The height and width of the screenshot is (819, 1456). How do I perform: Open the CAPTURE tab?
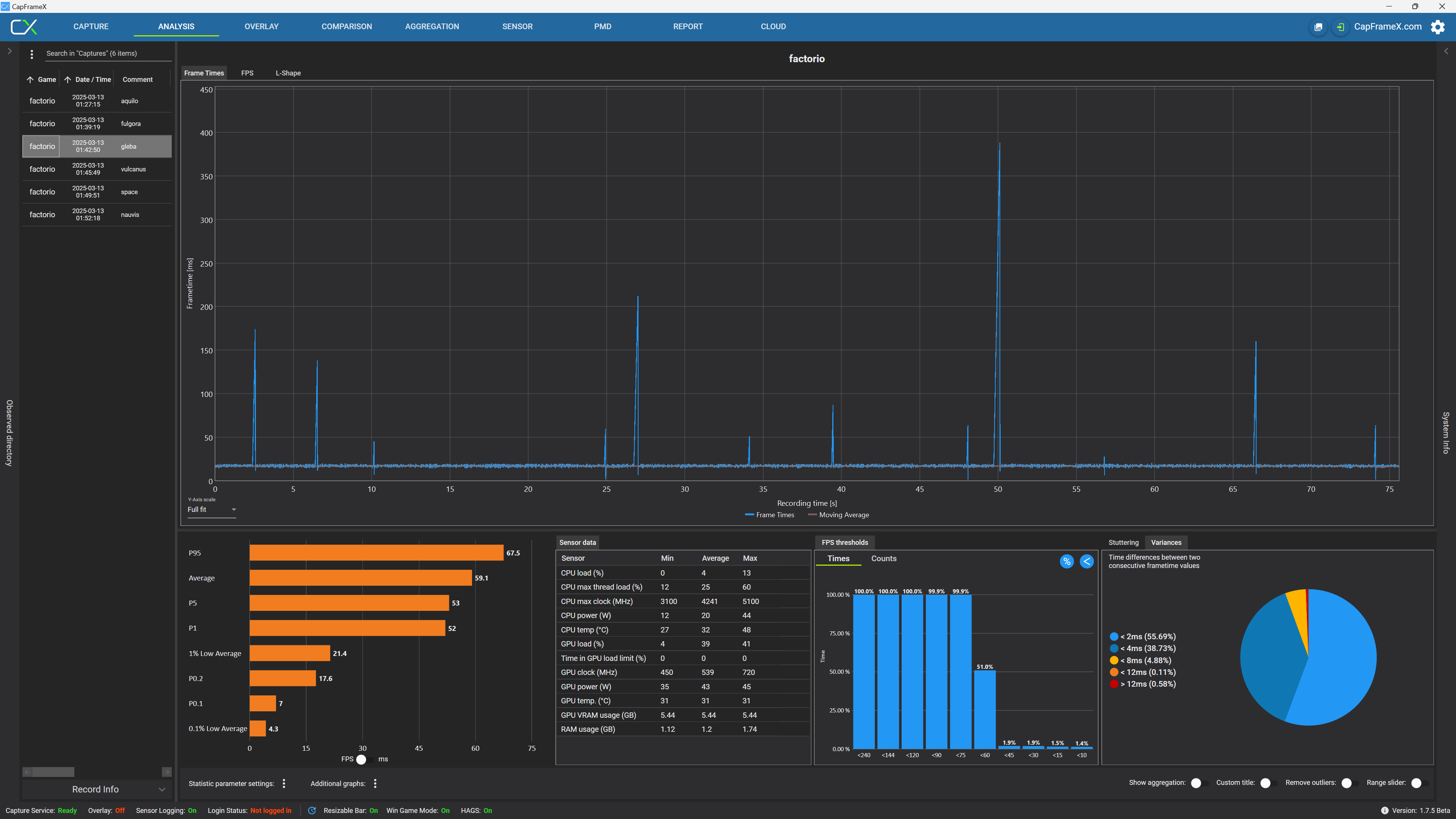click(x=91, y=27)
